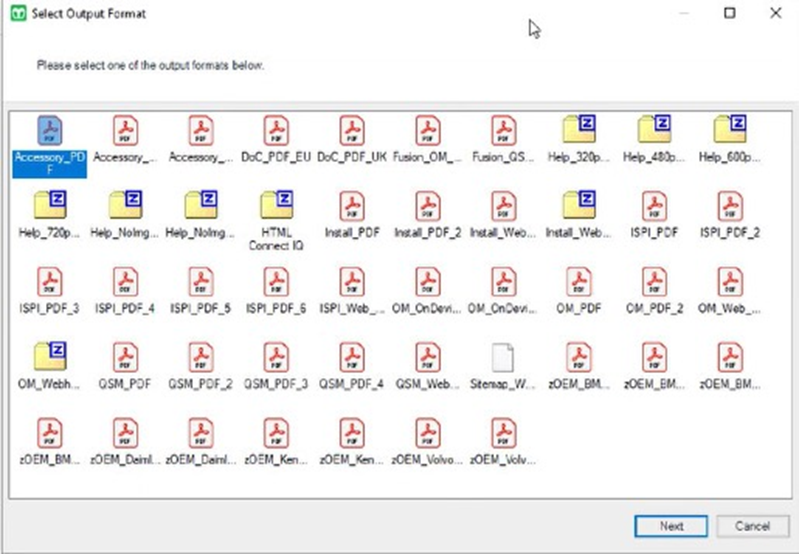The height and width of the screenshot is (554, 799).
Task: Select the ISPI_PDF_2 format icon
Action: pyautogui.click(x=730, y=215)
